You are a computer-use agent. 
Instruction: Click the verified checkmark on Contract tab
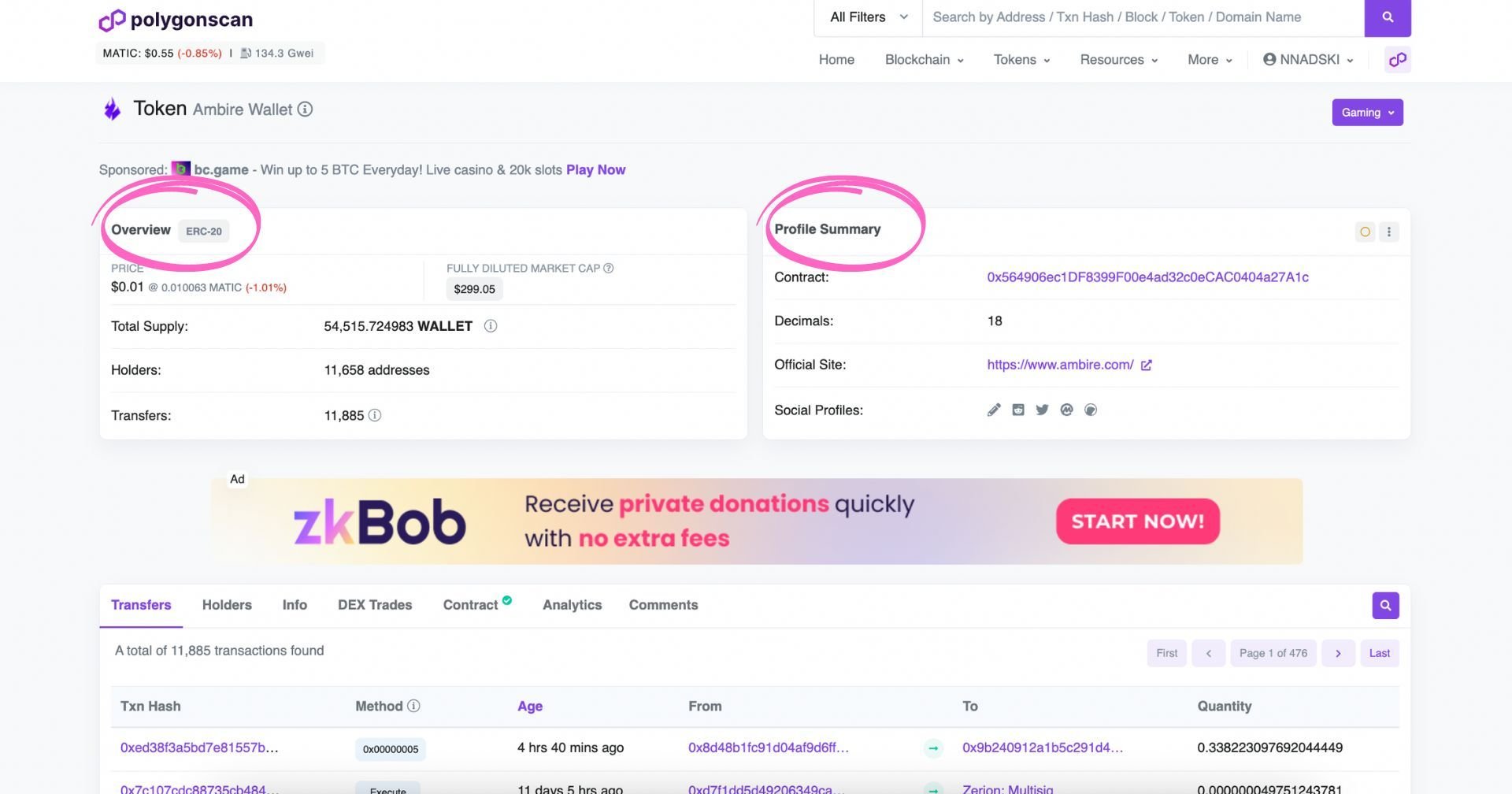click(x=507, y=600)
